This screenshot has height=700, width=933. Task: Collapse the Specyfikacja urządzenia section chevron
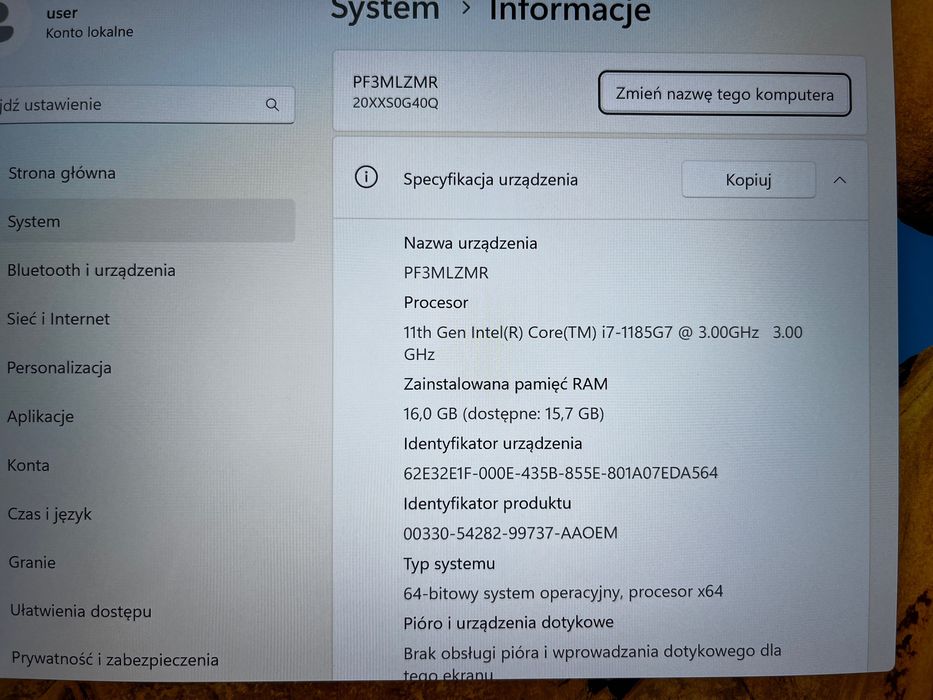840,180
